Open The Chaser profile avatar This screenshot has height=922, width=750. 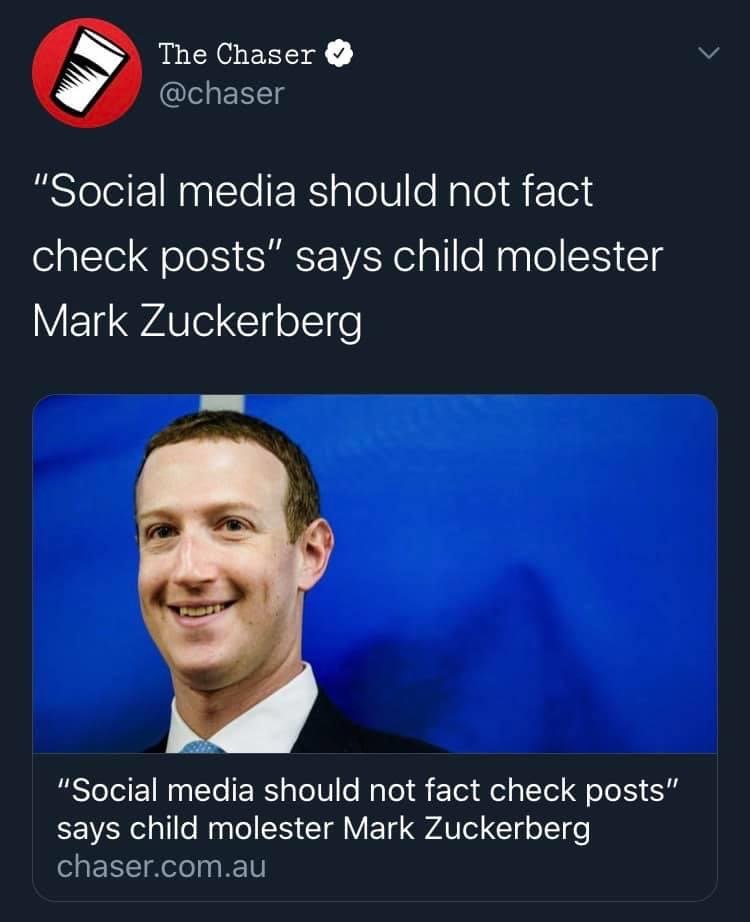[86, 72]
